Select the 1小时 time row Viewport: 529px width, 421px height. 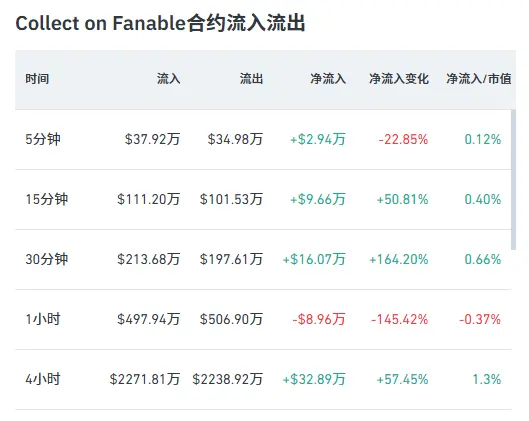(x=263, y=319)
